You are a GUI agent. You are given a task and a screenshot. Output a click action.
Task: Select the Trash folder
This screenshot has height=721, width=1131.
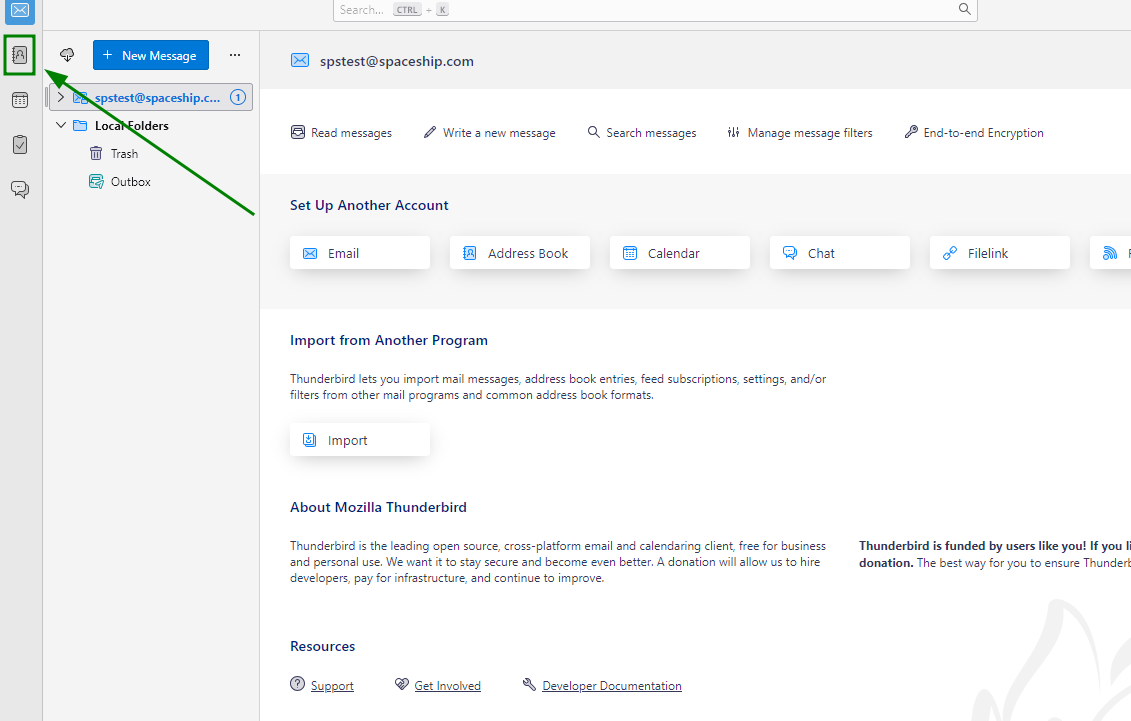123,153
